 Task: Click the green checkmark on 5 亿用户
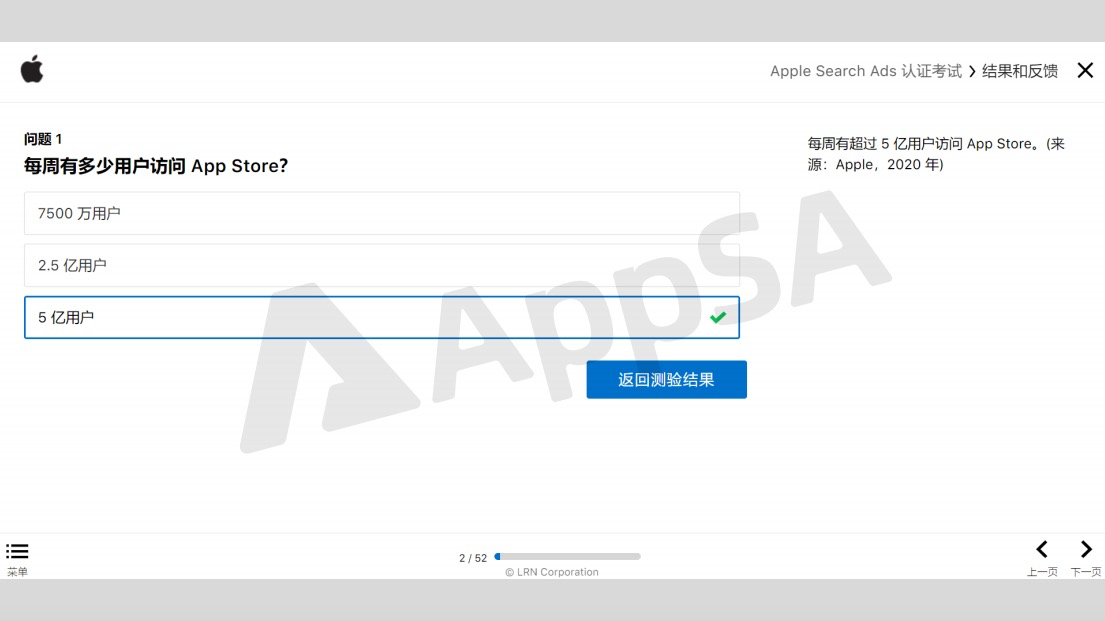pyautogui.click(x=718, y=317)
